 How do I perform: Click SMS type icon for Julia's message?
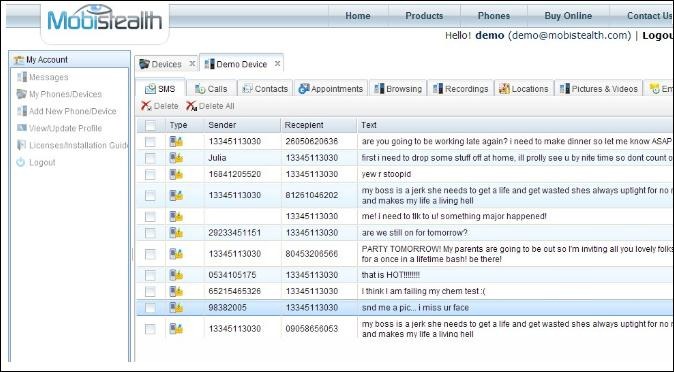(176, 158)
